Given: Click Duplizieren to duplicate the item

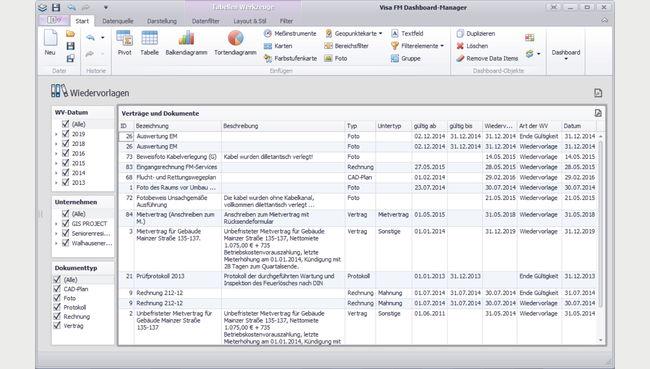Looking at the screenshot, I should [x=476, y=34].
